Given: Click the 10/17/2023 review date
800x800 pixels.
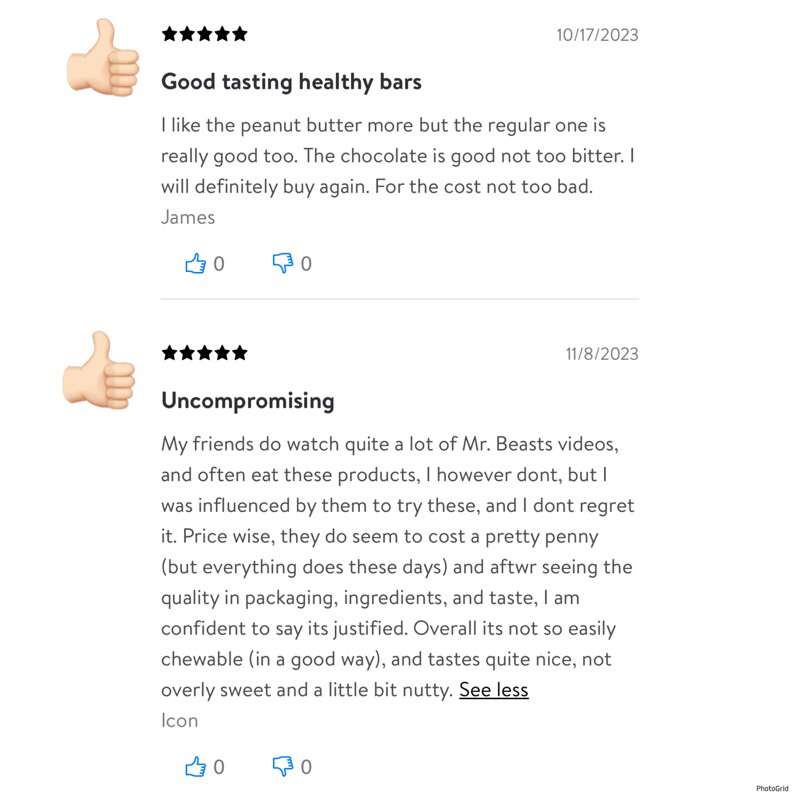Looking at the screenshot, I should coord(597,35).
